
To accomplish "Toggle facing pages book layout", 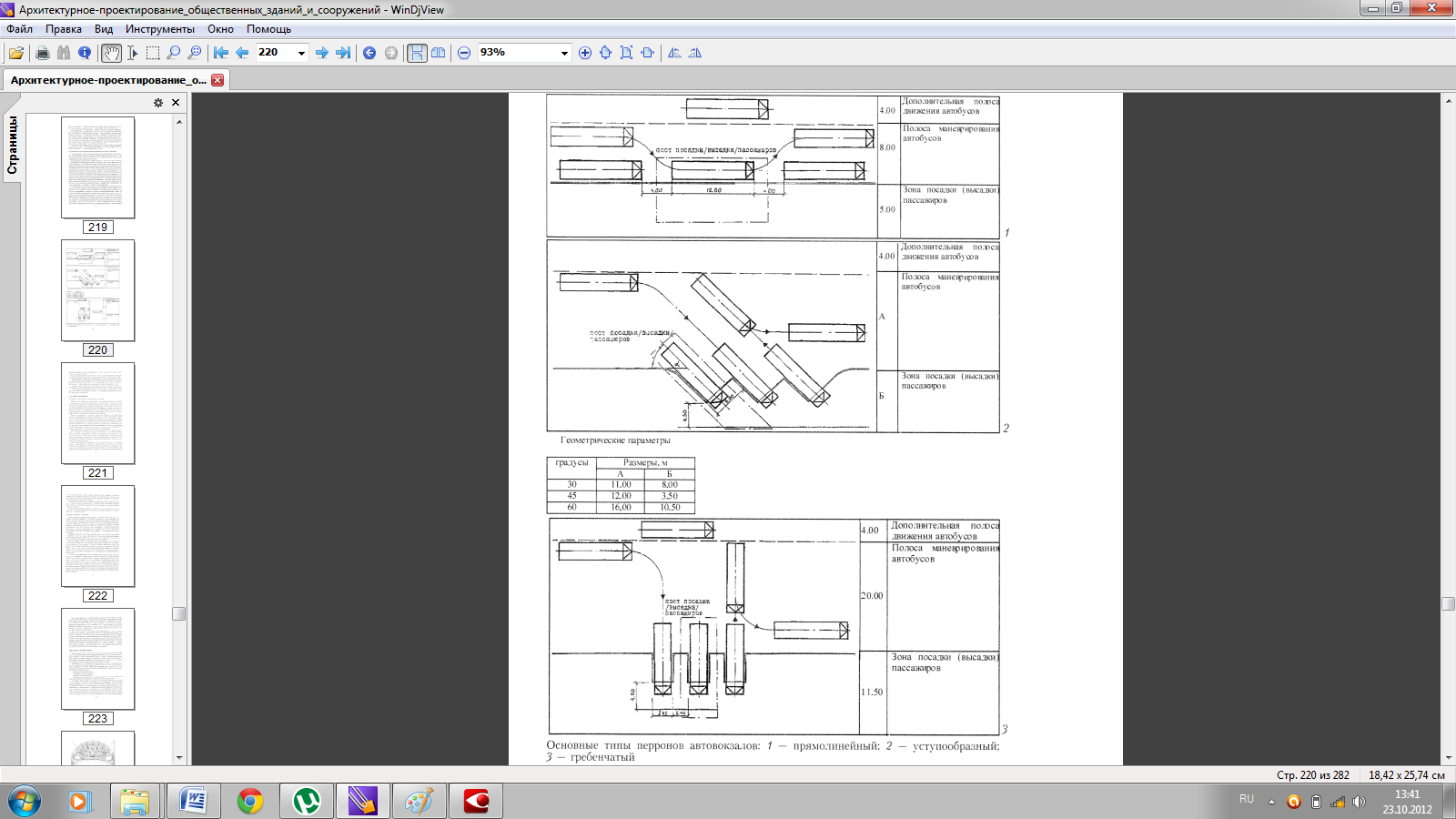I will 439,53.
